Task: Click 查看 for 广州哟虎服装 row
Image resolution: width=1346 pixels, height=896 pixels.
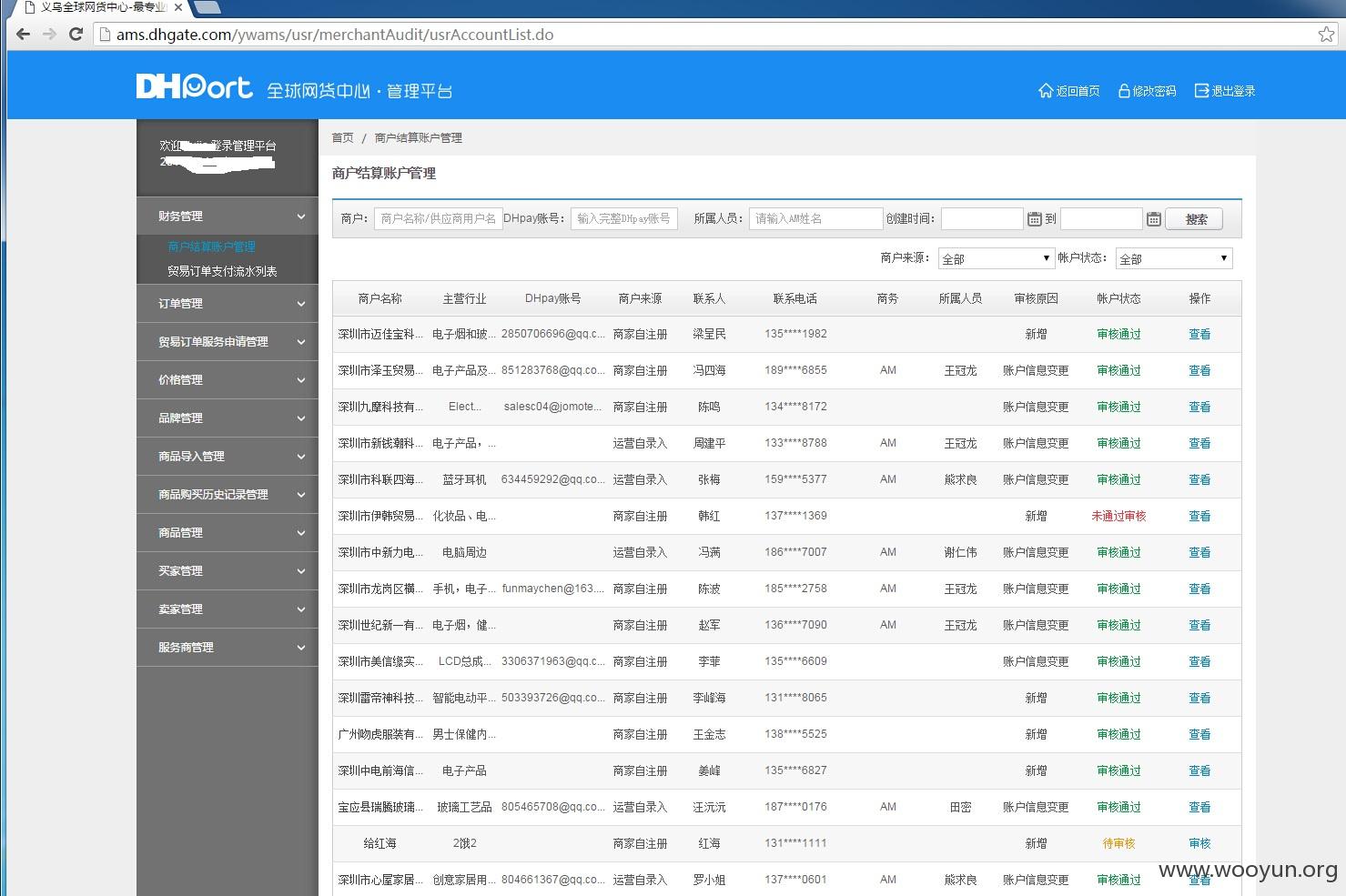Action: pos(1199,734)
